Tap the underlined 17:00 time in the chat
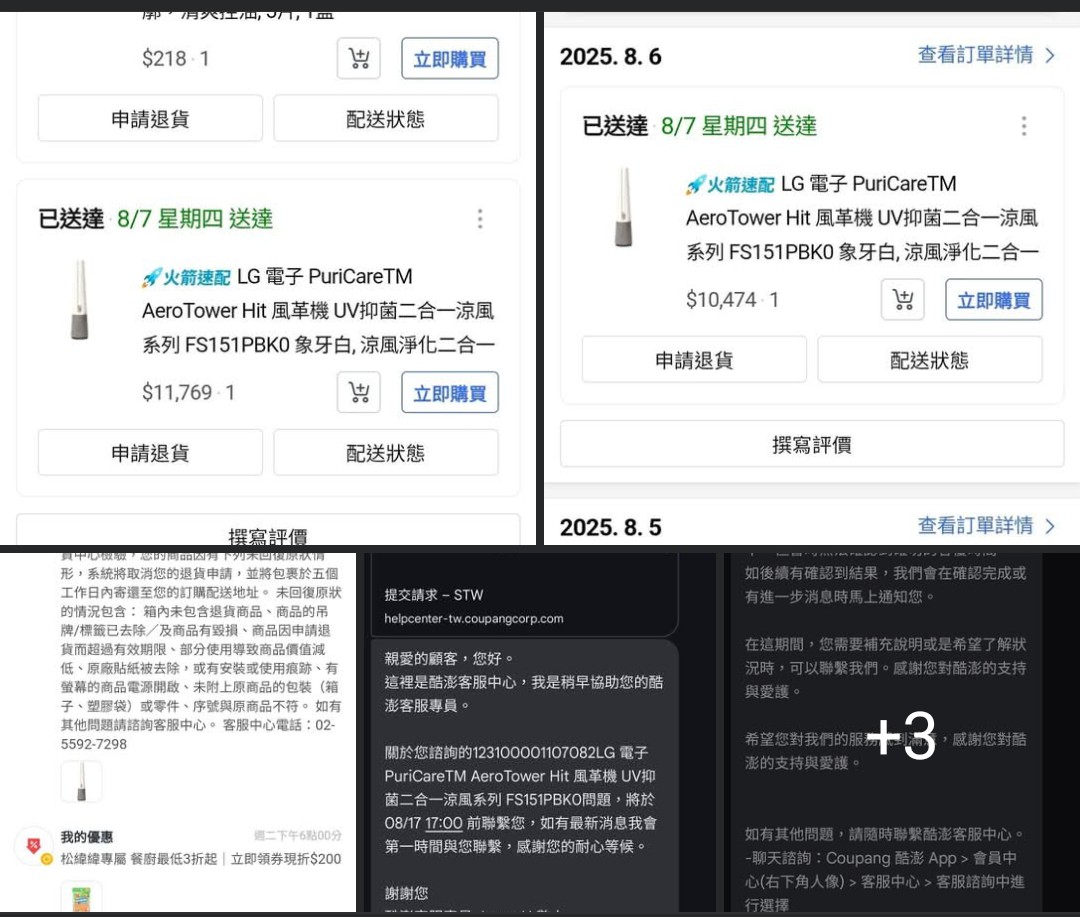This screenshot has width=1080, height=917. (x=444, y=823)
